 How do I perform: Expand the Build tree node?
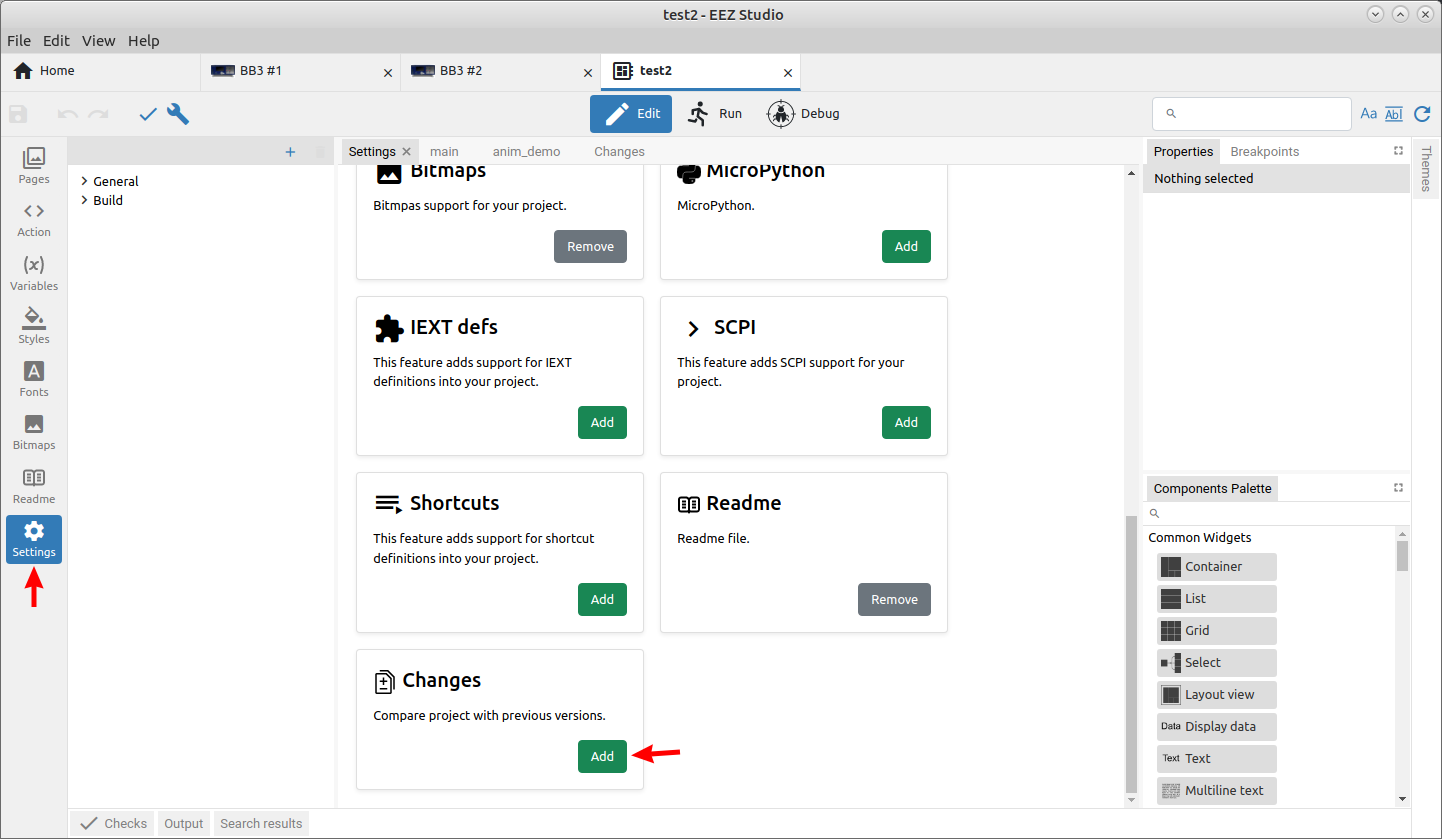coord(84,200)
